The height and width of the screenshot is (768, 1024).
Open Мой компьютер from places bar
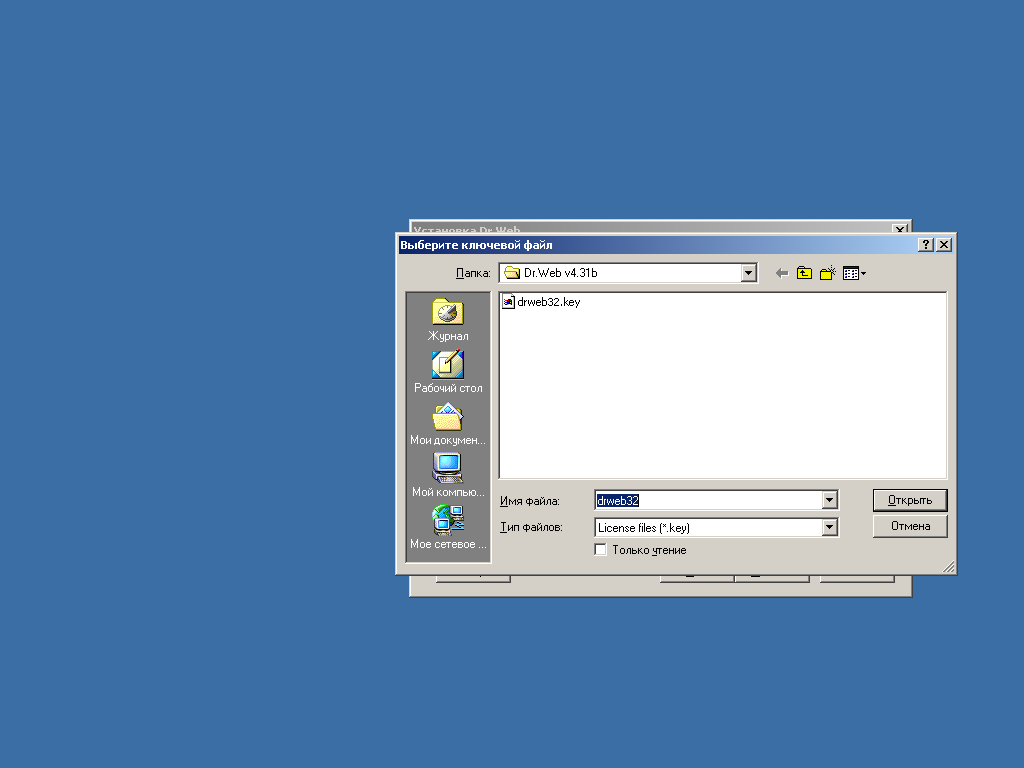tap(448, 476)
